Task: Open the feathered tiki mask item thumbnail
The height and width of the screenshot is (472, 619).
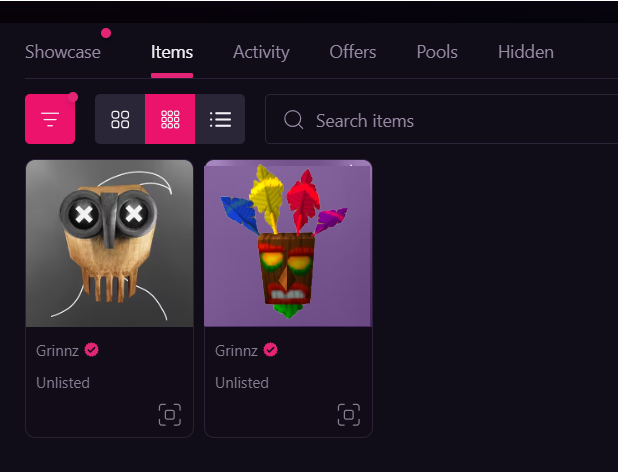Action: [288, 243]
